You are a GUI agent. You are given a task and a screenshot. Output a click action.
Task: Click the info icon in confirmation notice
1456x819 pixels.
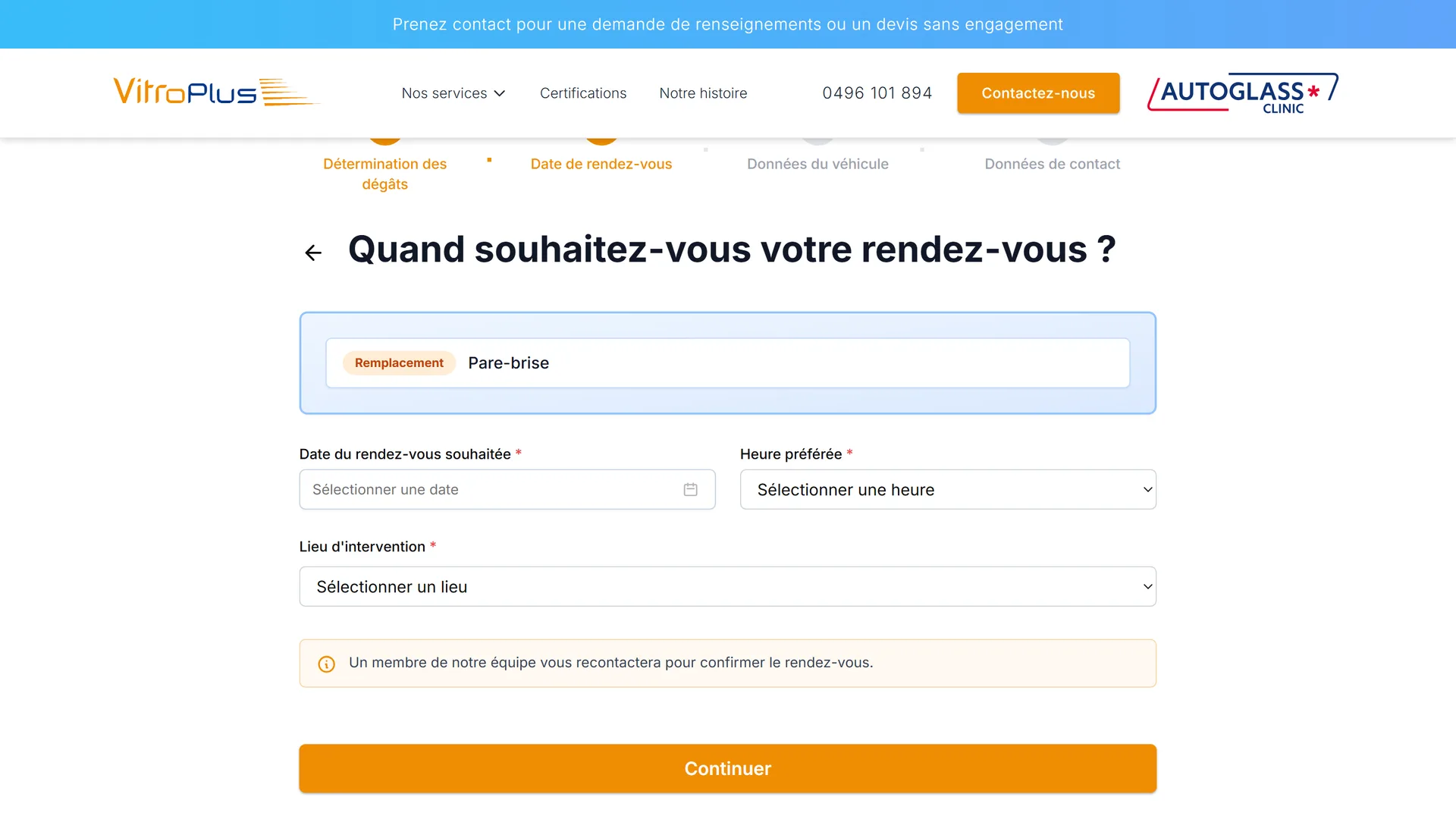327,664
